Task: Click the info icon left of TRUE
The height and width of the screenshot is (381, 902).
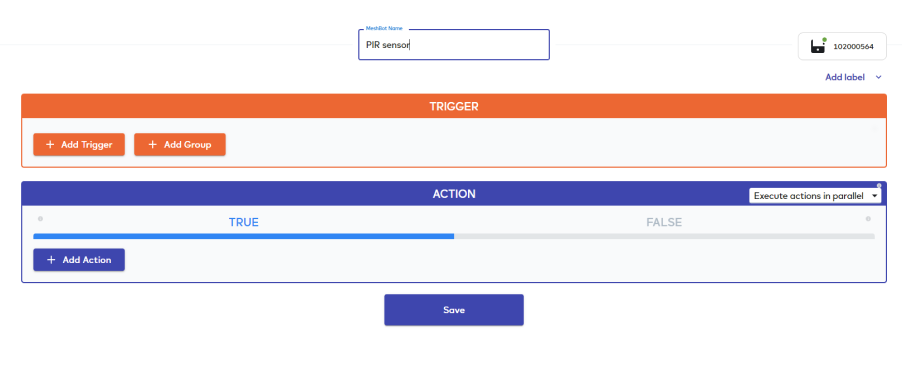Action: coord(40,219)
